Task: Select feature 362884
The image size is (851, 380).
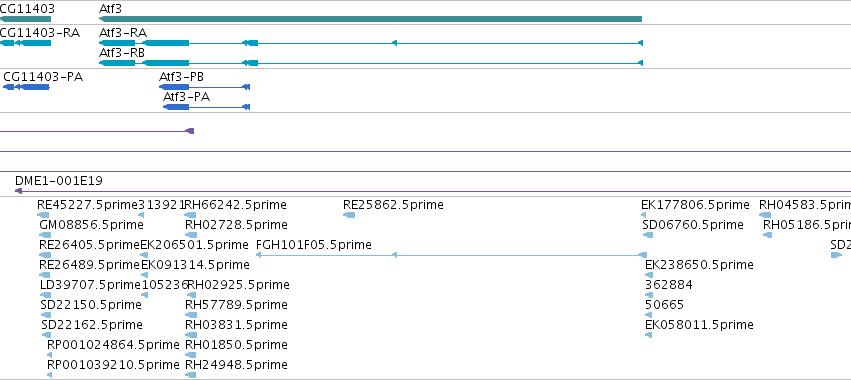Action: coord(669,284)
